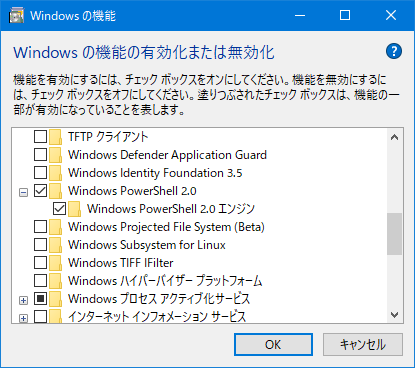Screen dimensions: 415x368
Task: Click the blue help question mark icon
Action: (394, 51)
